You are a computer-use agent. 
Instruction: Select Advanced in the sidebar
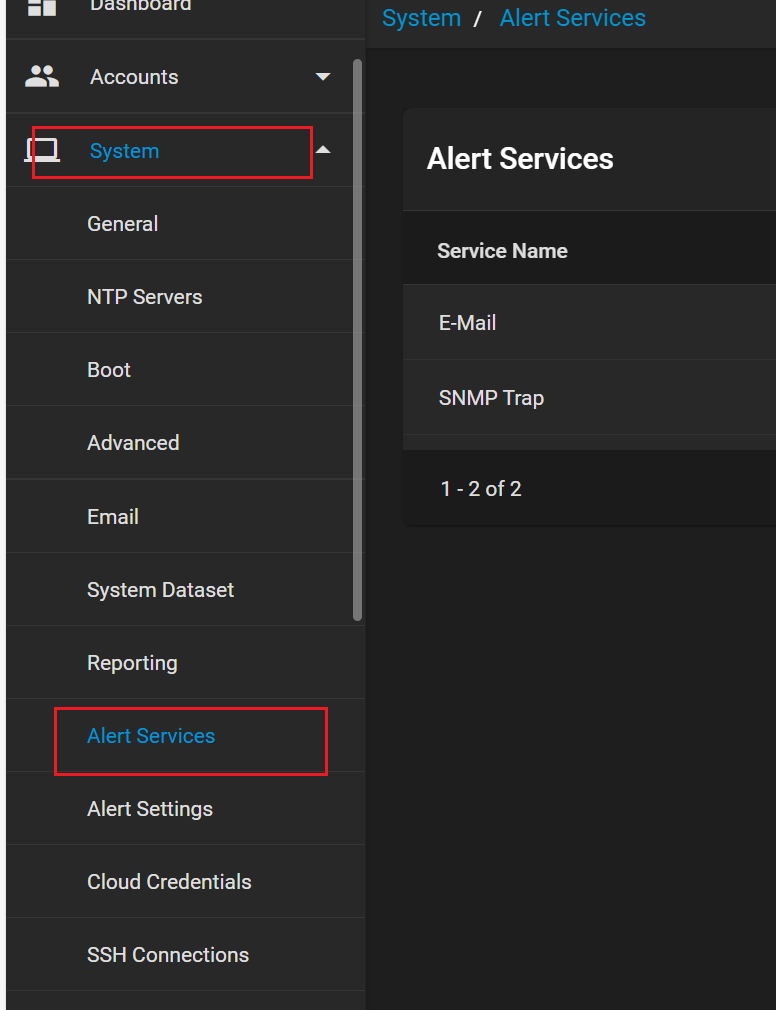[133, 443]
